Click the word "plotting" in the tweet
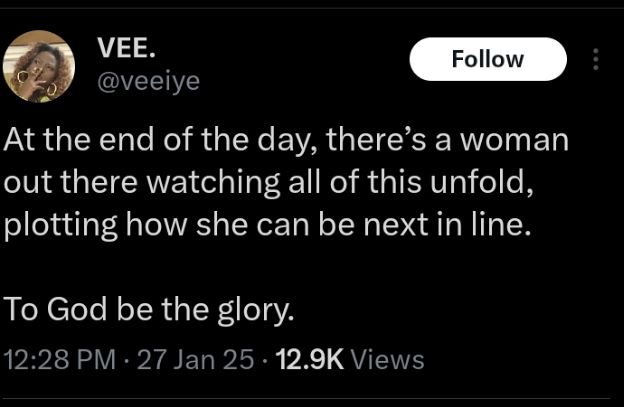 pos(61,224)
